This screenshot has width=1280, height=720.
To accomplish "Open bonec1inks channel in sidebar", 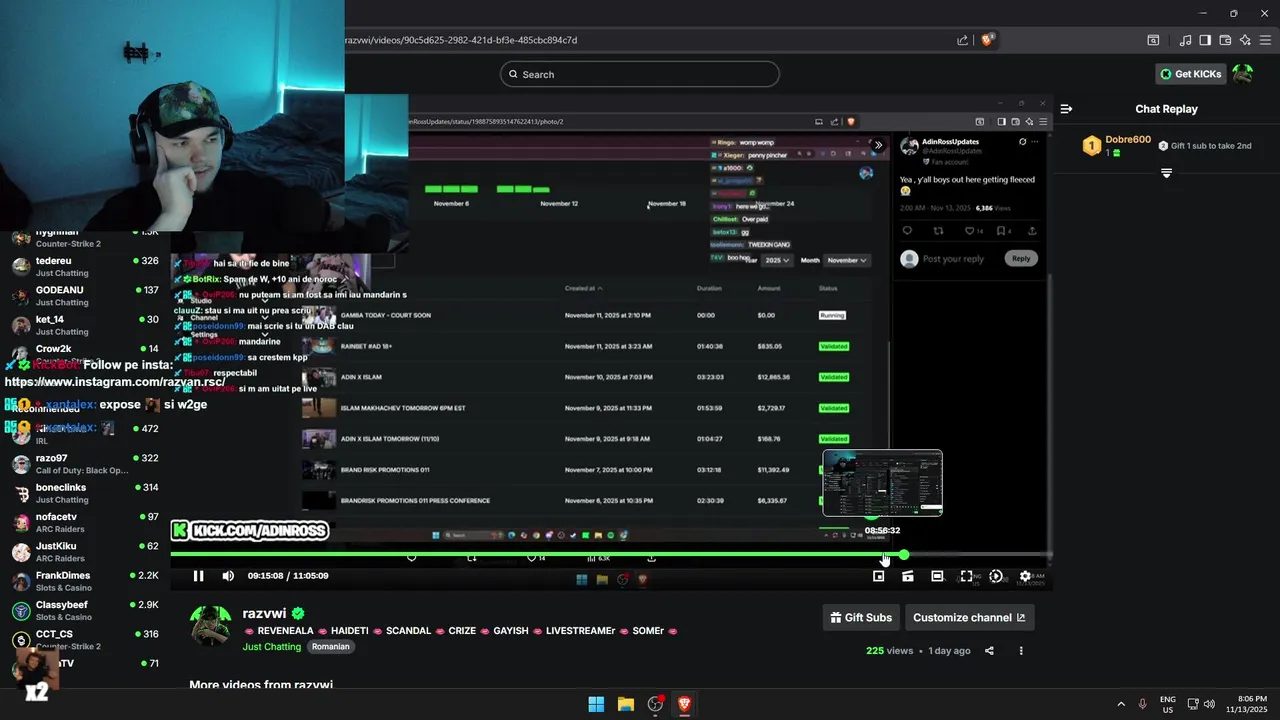I will pos(85,493).
